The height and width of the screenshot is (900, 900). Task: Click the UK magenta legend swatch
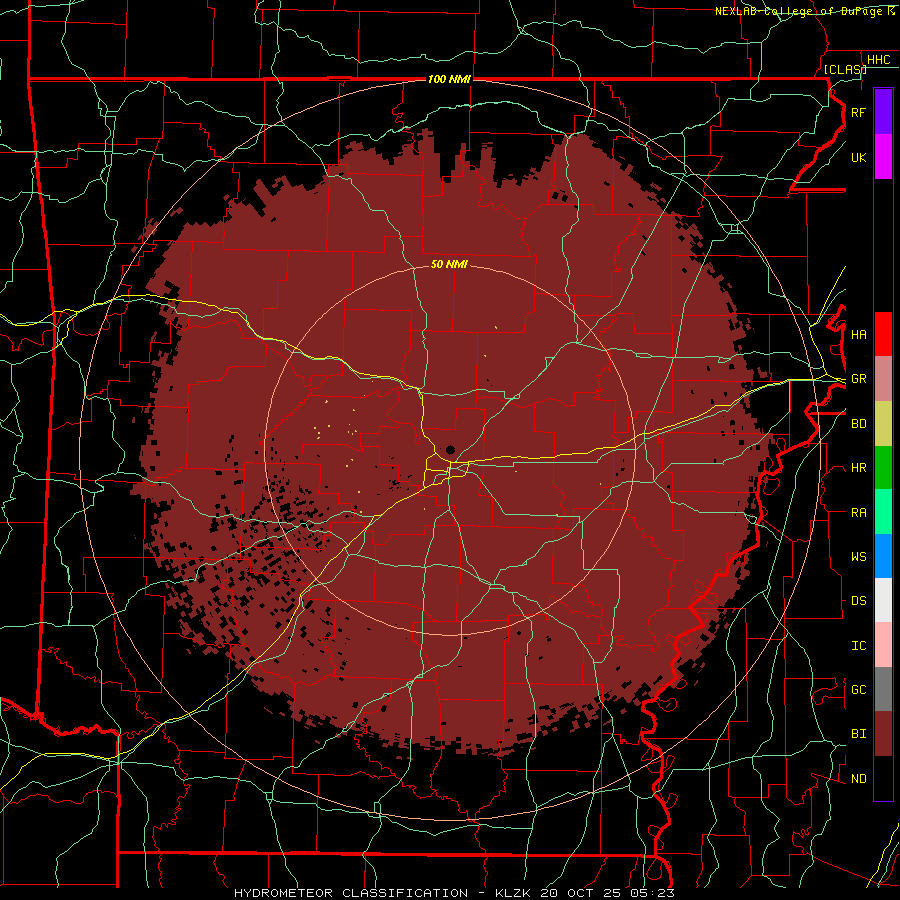click(883, 157)
